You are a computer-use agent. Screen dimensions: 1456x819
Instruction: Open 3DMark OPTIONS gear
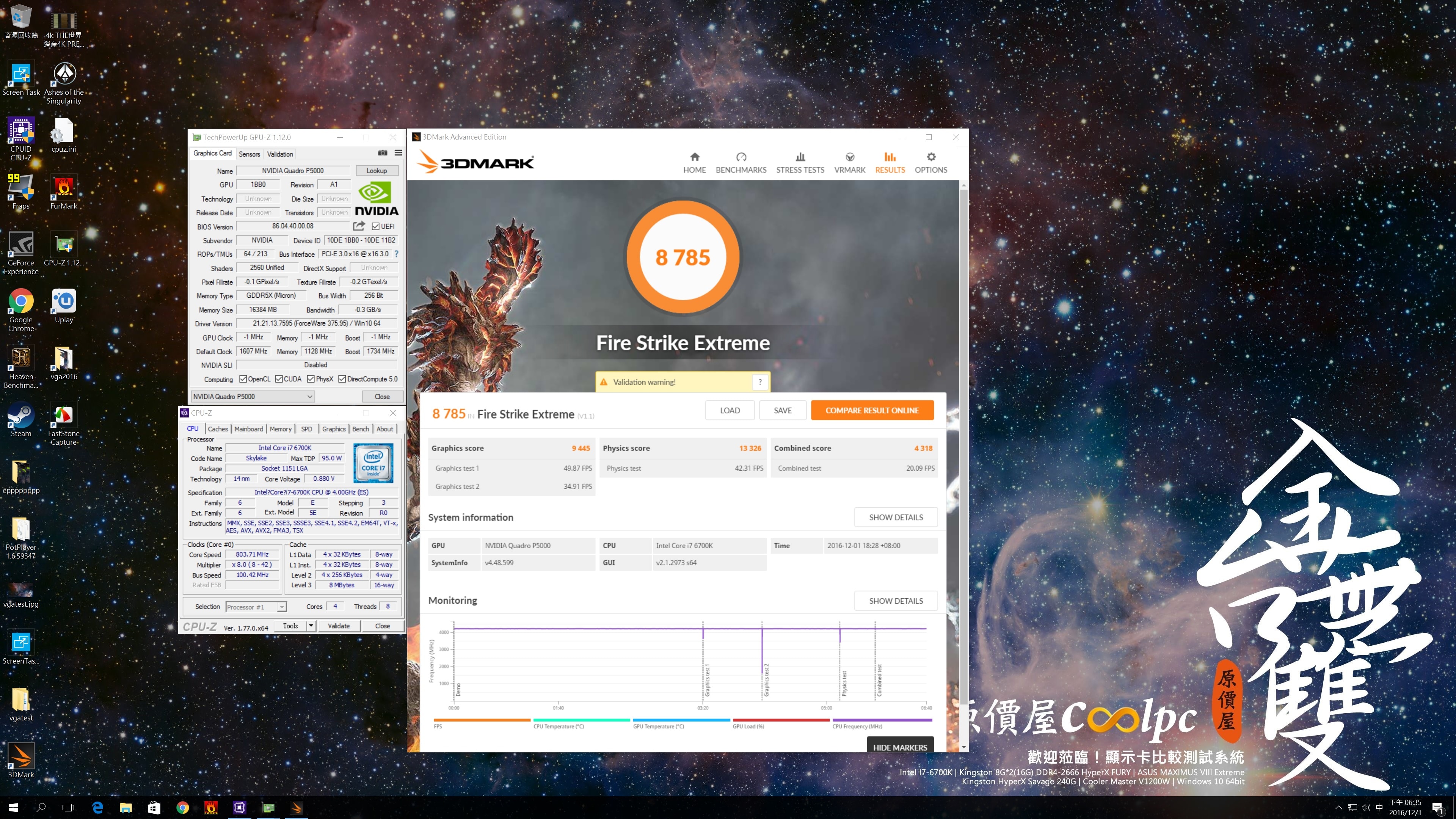click(x=931, y=162)
